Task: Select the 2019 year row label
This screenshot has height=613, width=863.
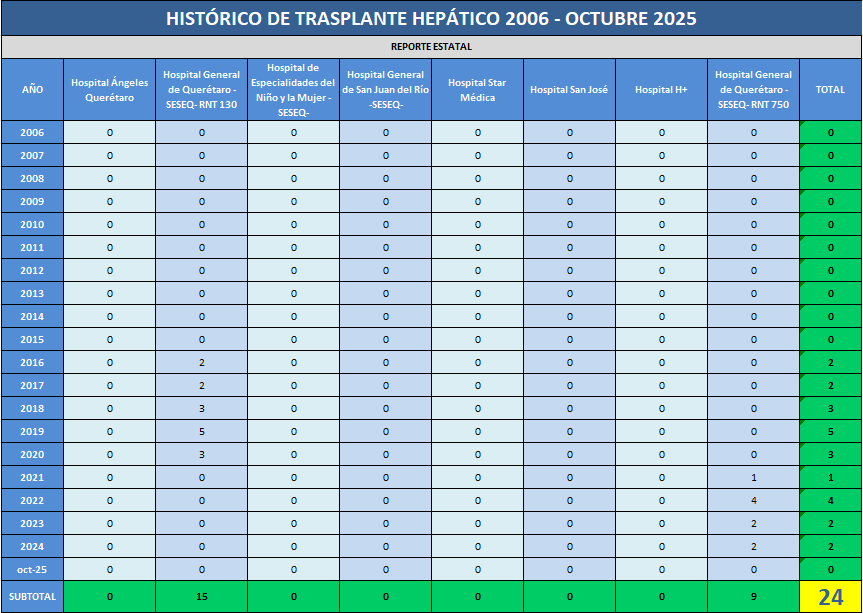Action: [32, 431]
